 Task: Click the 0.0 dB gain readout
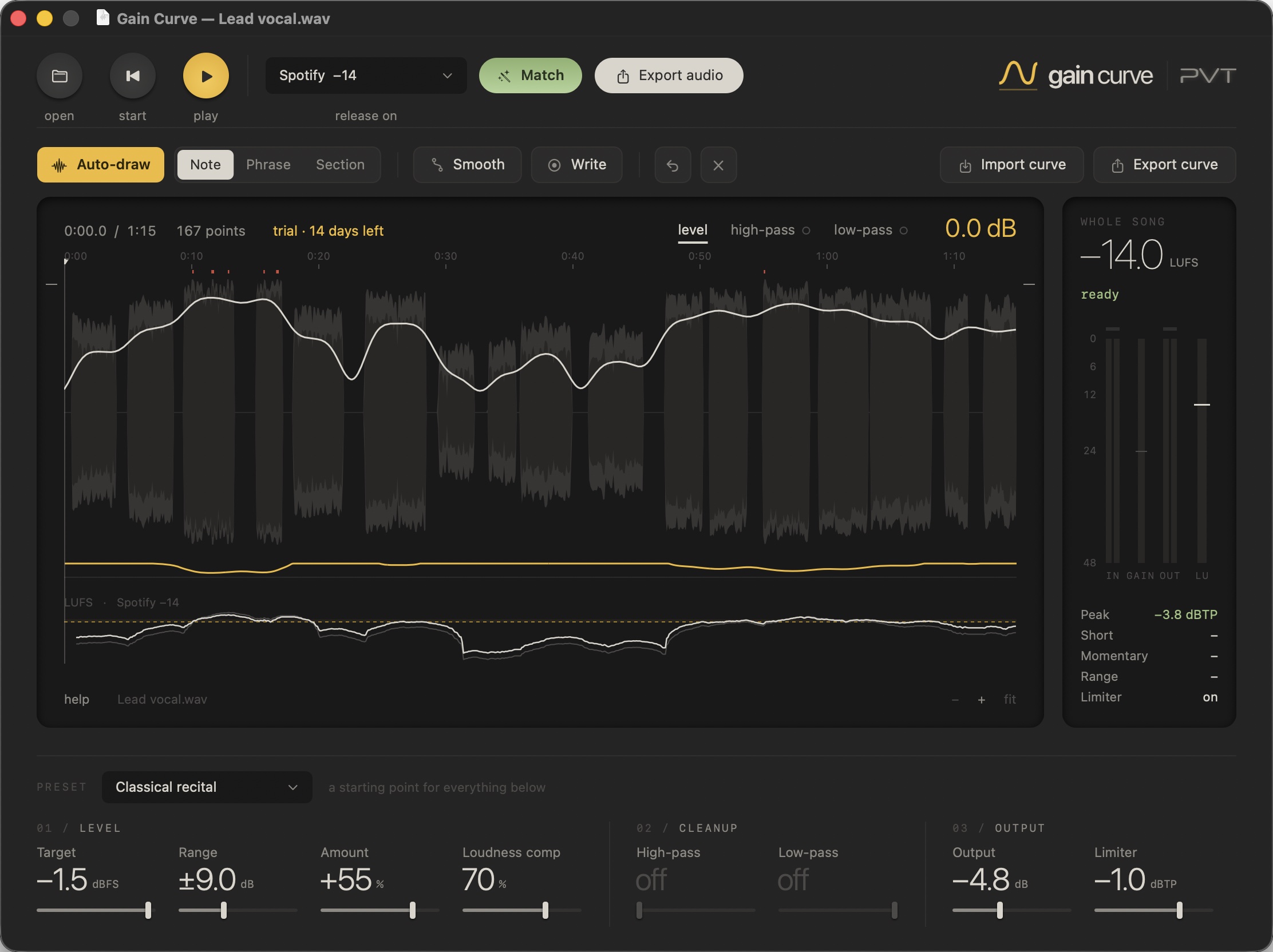pos(980,228)
